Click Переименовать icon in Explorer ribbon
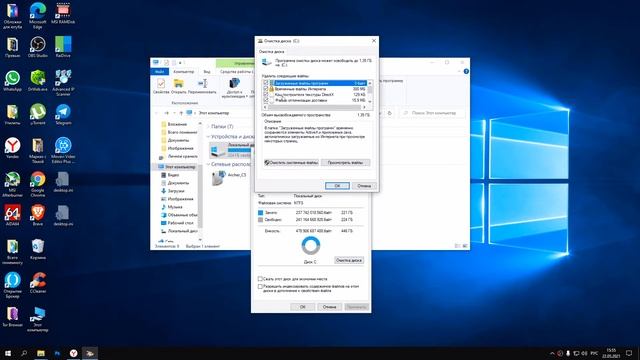Viewport: 640px width, 360px height. pyautogui.click(x=202, y=87)
